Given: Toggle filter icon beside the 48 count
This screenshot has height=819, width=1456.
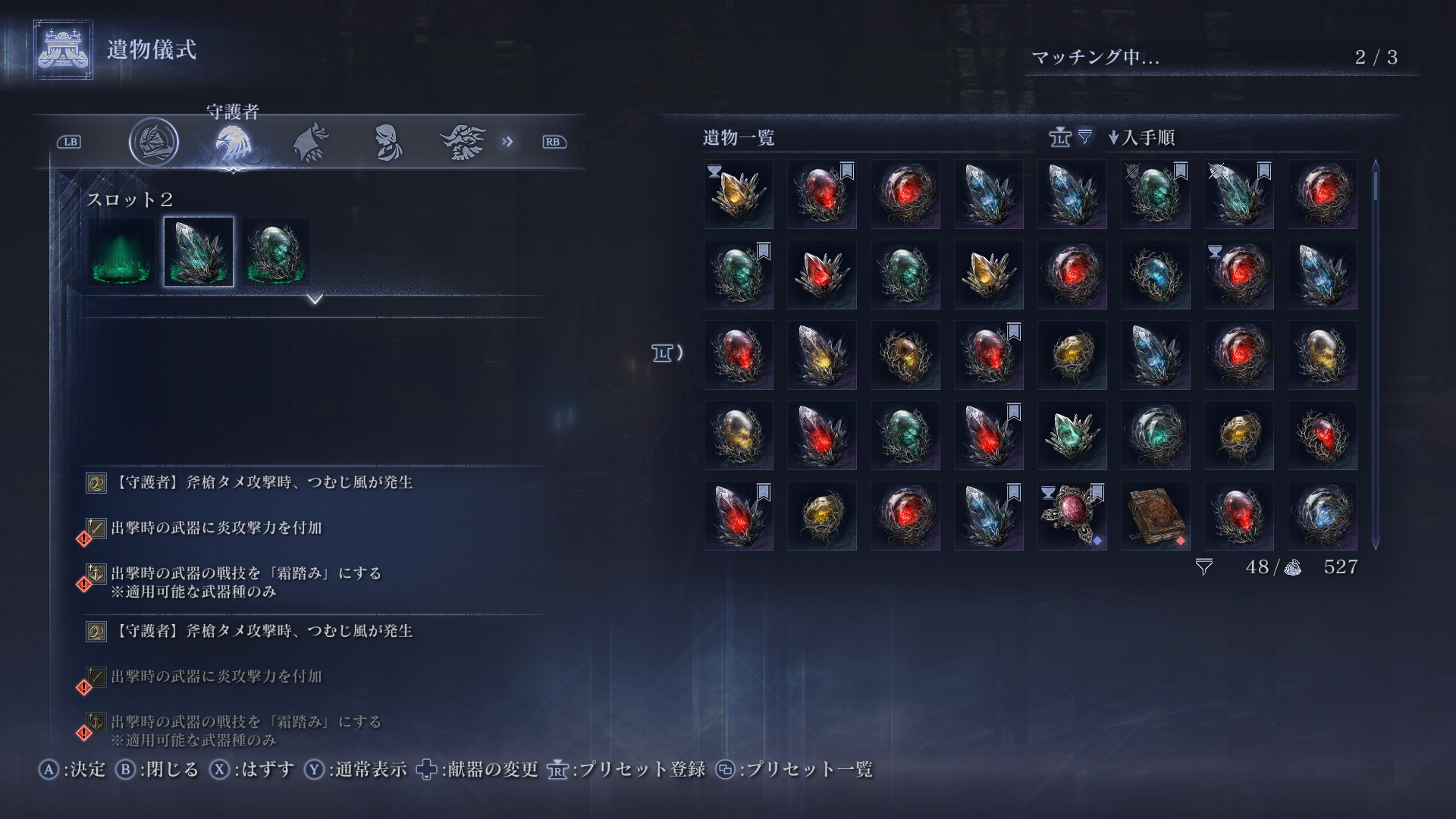Looking at the screenshot, I should tap(1203, 567).
